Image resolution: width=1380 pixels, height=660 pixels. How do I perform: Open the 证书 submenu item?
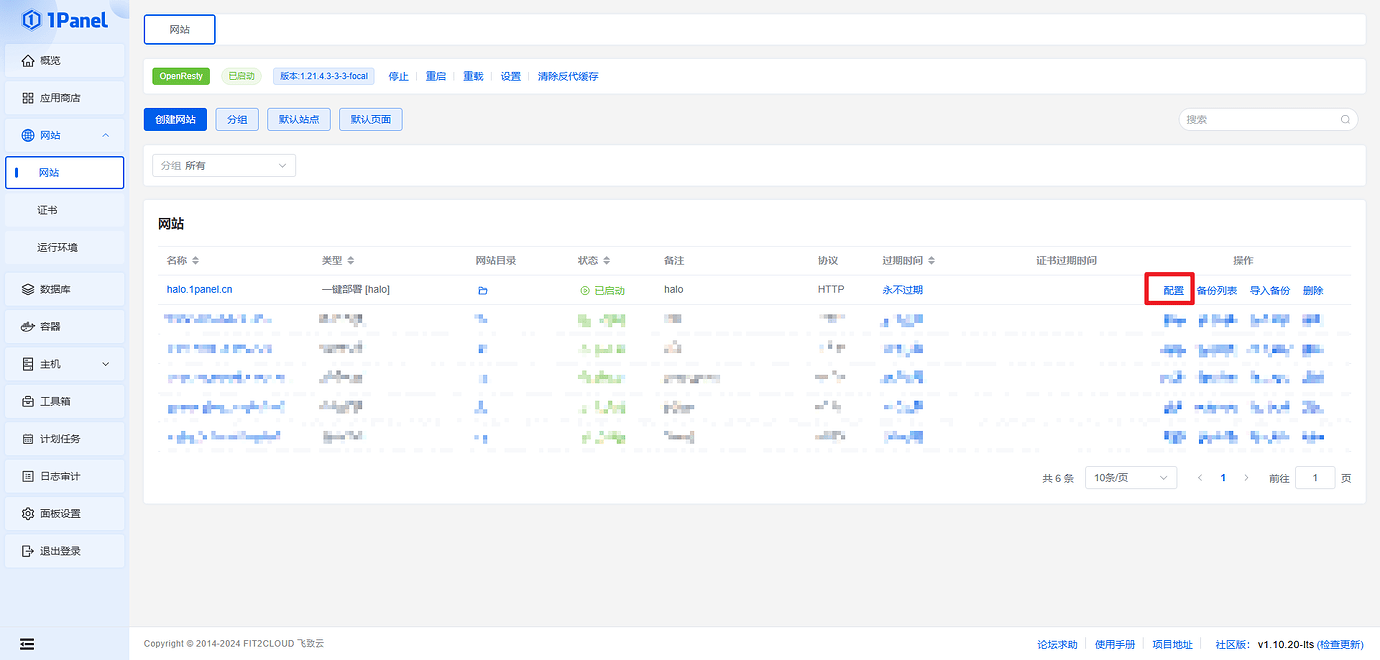tap(47, 210)
